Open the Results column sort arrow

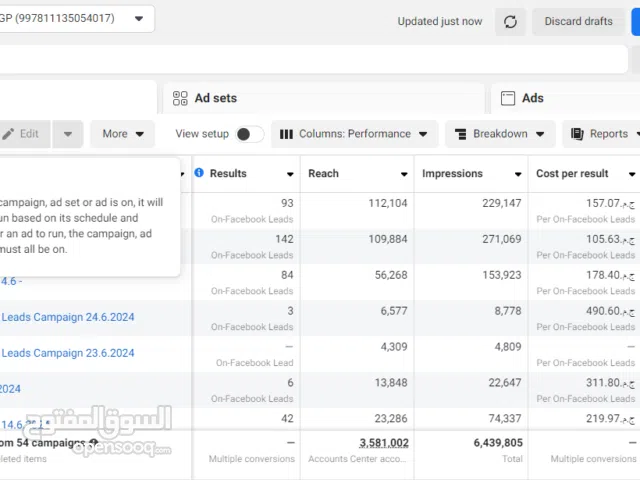tap(290, 174)
